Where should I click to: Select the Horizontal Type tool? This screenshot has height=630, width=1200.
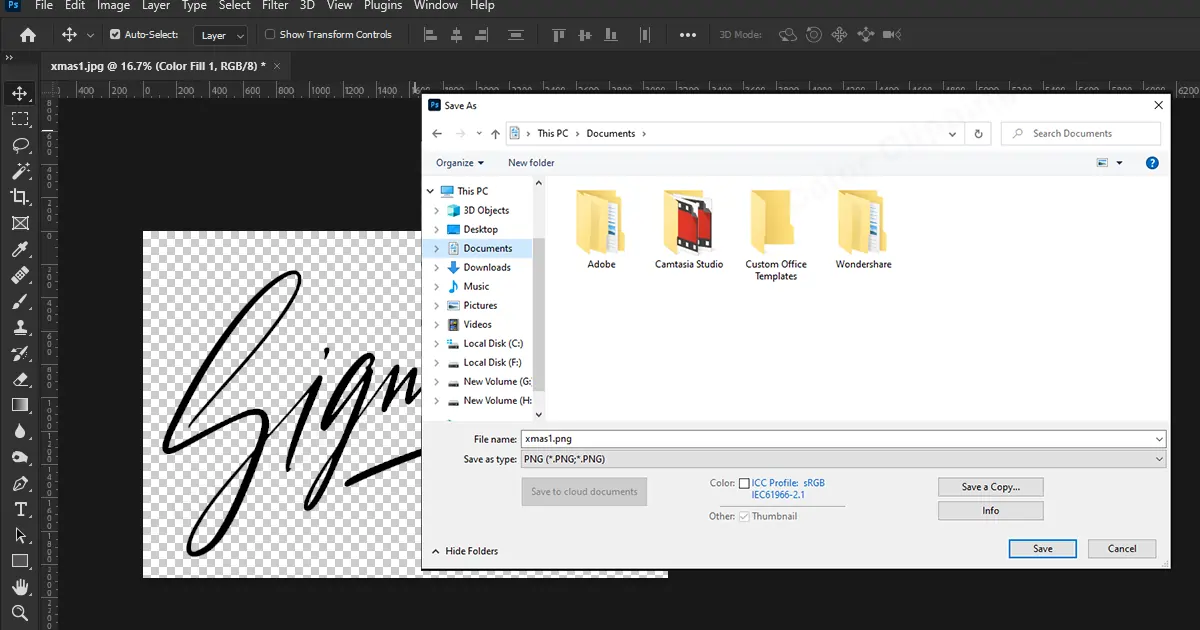[x=20, y=509]
